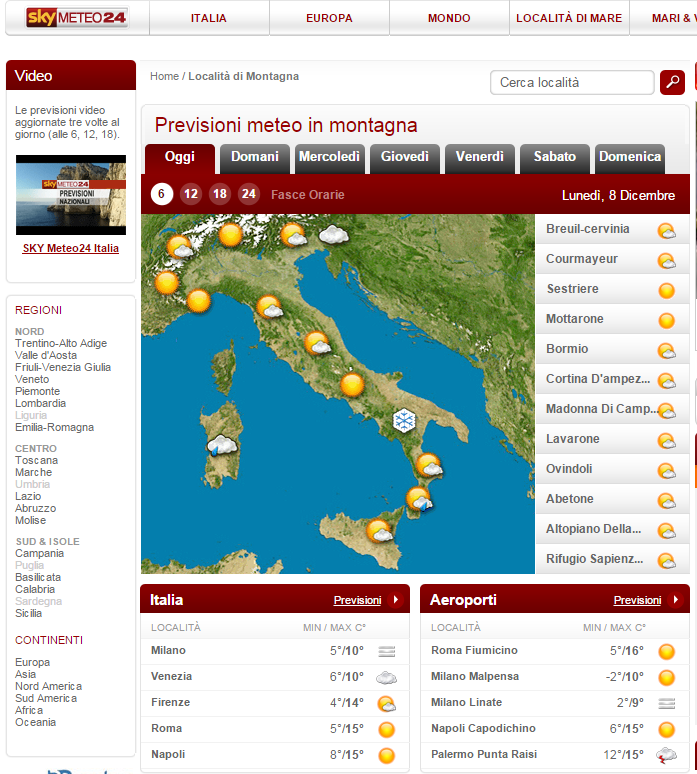This screenshot has width=697, height=774.
Task: Click the weather icon beside Ovindoli
Action: (x=666, y=470)
